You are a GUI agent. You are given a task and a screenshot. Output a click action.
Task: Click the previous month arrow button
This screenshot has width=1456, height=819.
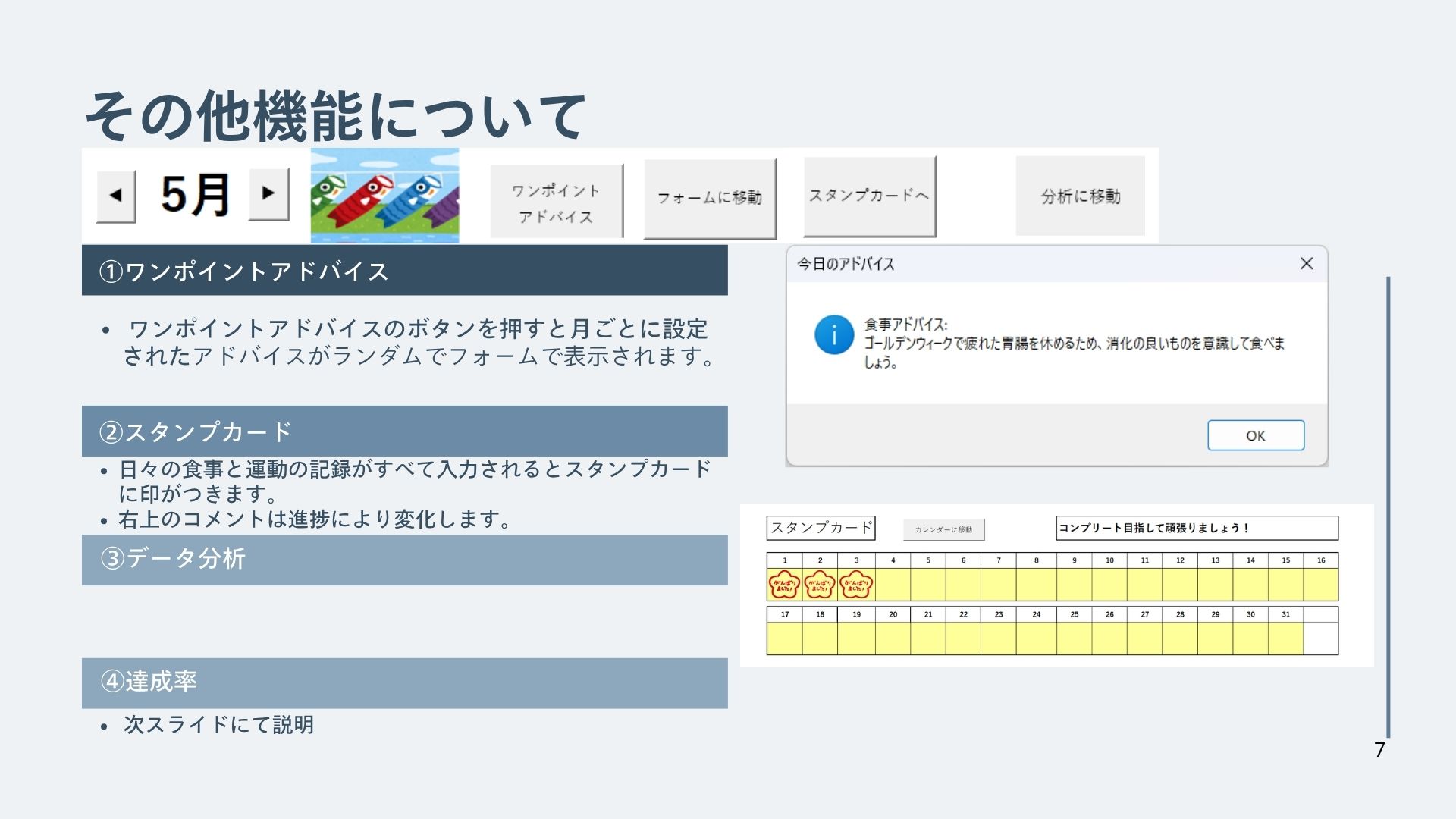(x=116, y=196)
